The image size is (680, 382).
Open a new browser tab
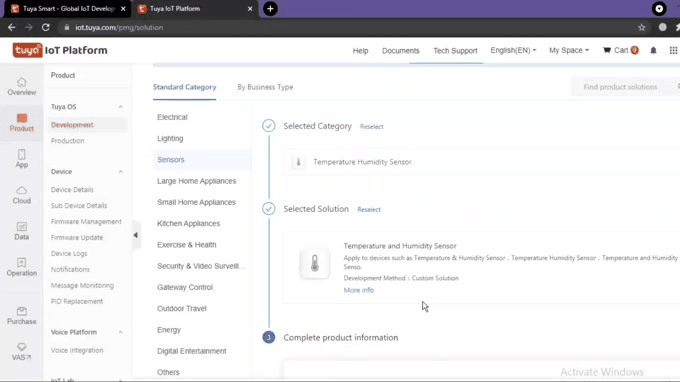(x=270, y=9)
